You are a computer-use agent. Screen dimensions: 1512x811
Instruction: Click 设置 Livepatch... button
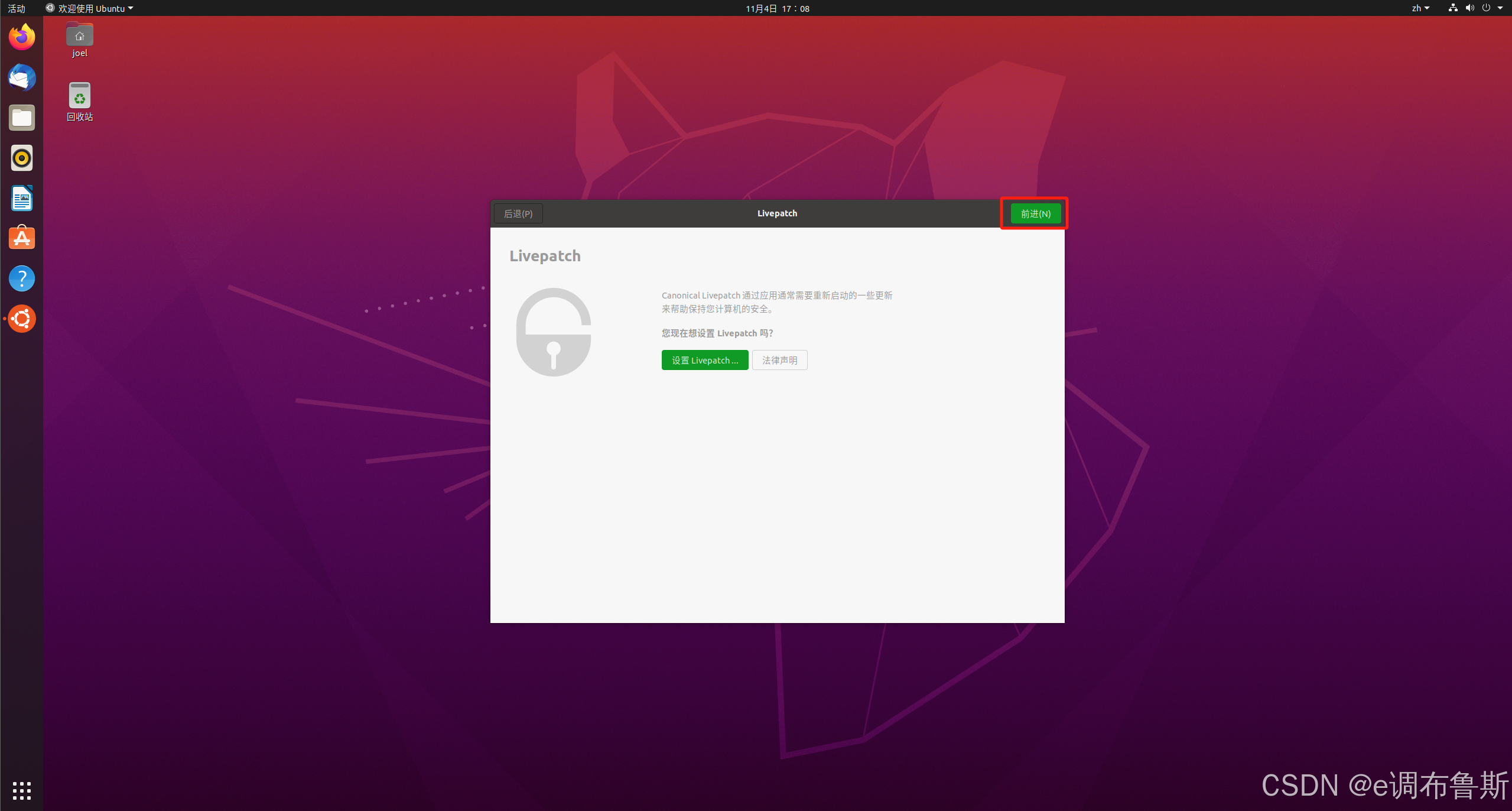point(705,360)
